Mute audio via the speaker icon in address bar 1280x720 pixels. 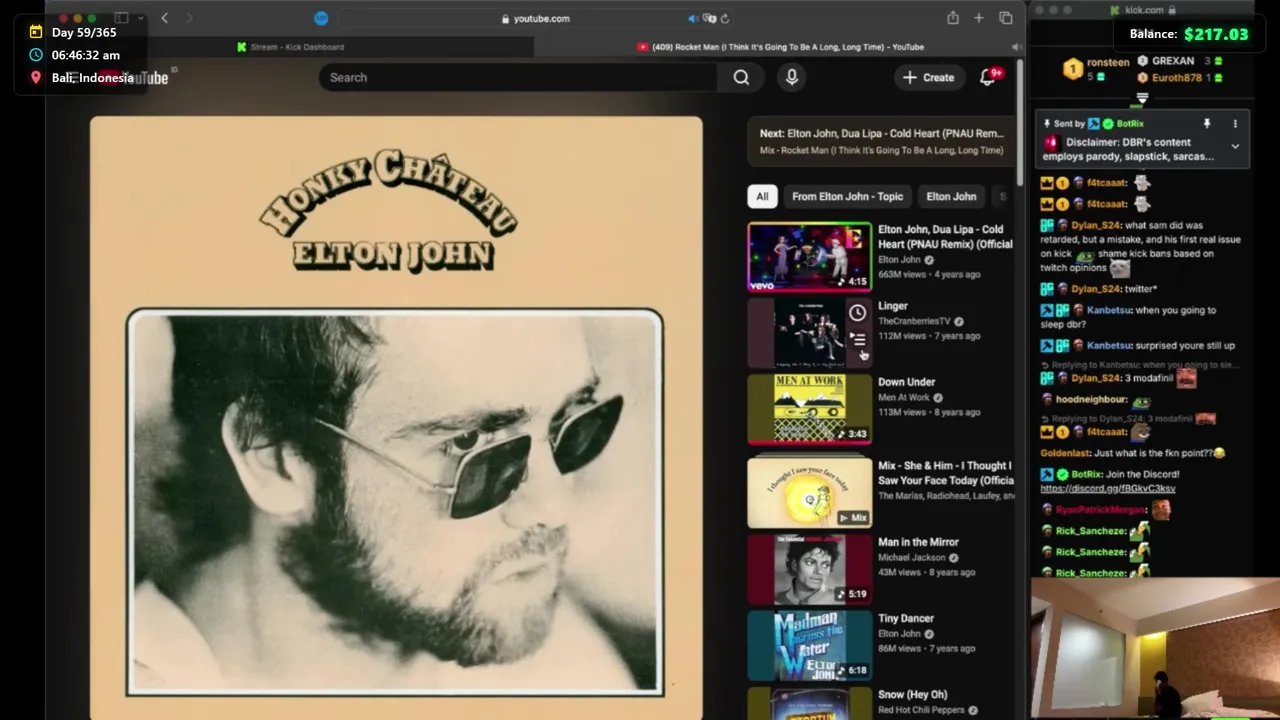coord(693,18)
